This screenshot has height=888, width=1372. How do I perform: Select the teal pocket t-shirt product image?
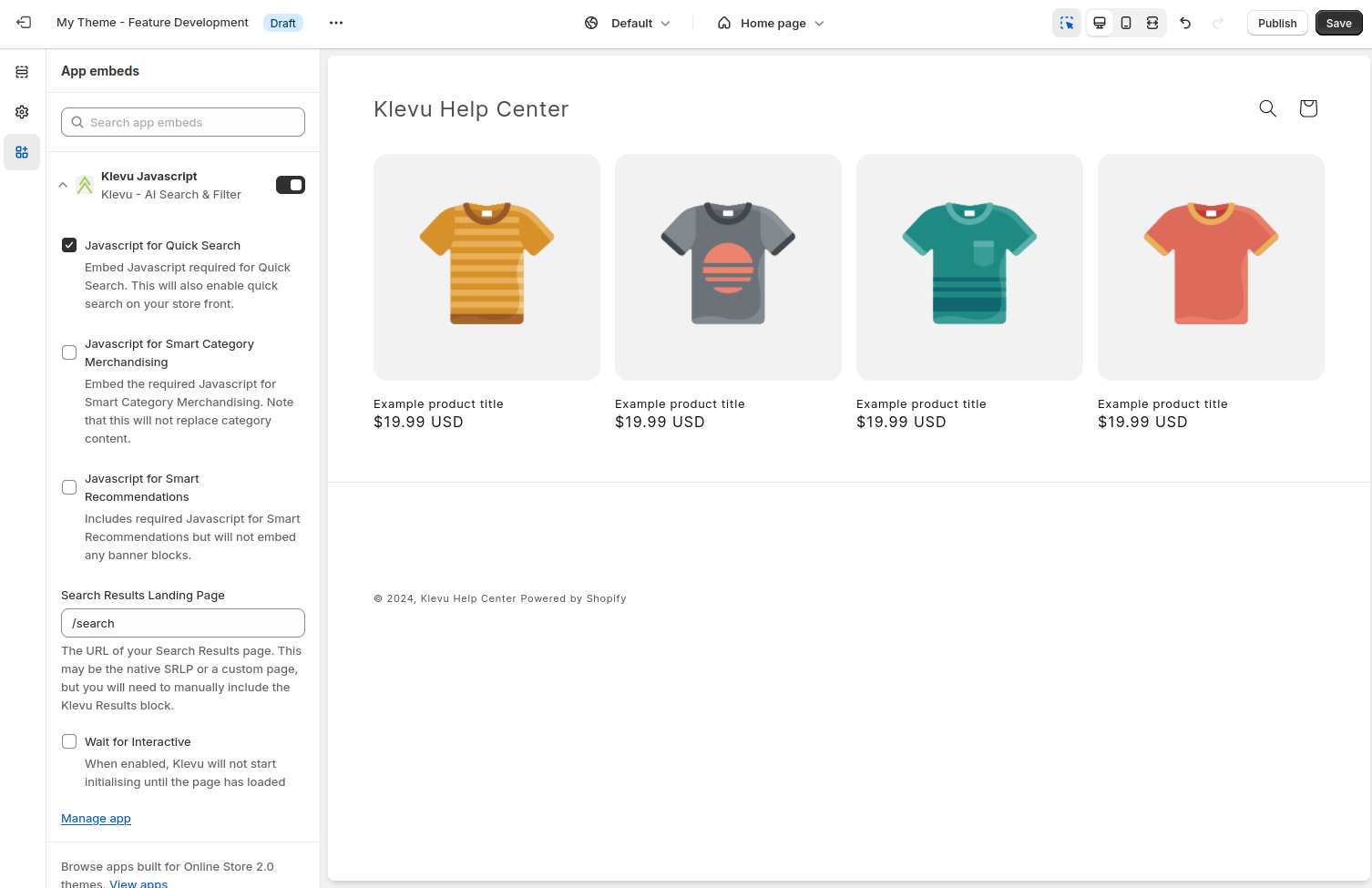[x=969, y=267]
